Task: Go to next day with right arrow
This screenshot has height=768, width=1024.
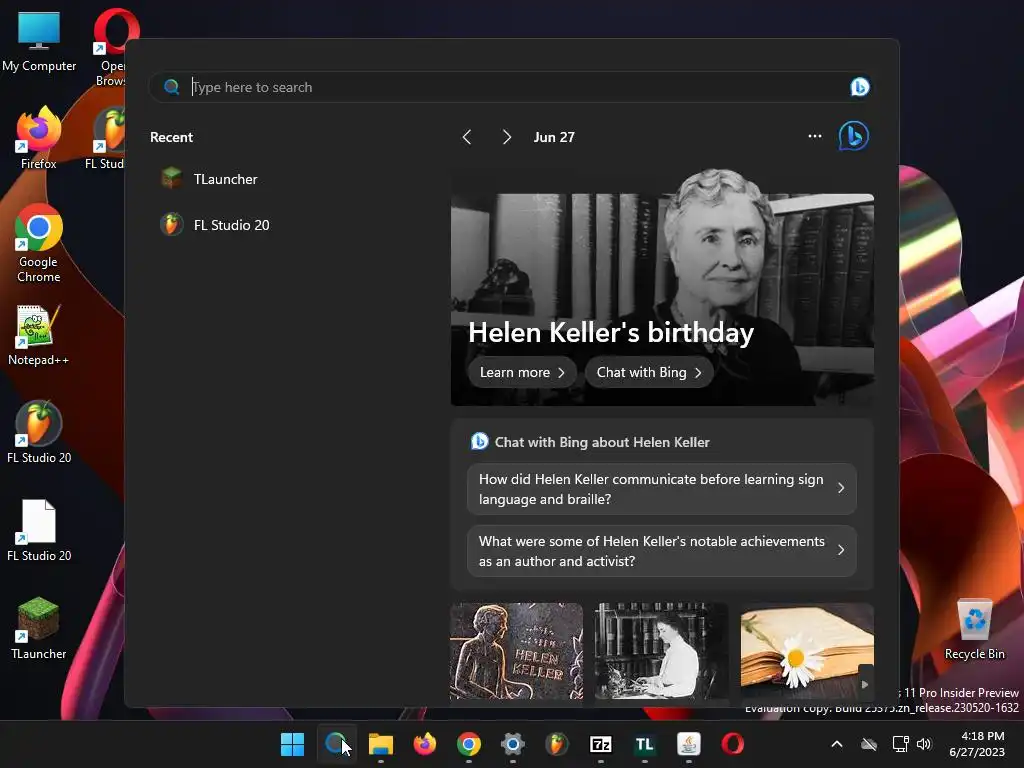Action: coord(506,137)
